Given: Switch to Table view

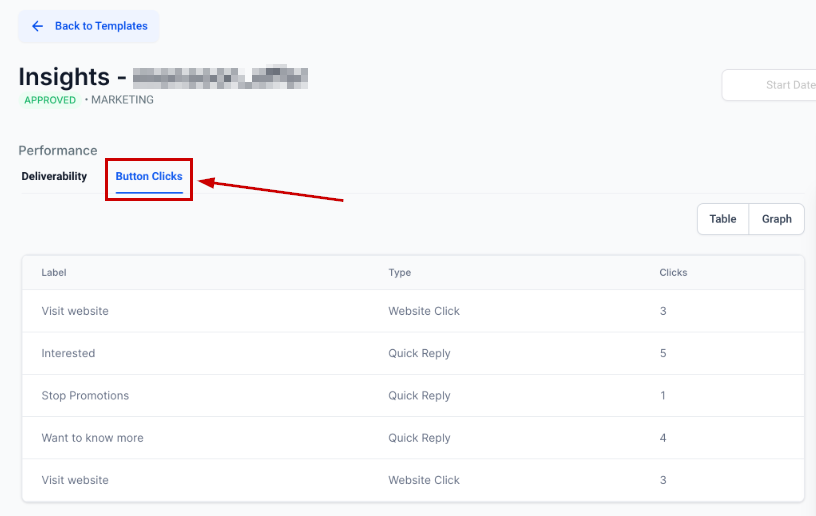Looking at the screenshot, I should tap(722, 219).
